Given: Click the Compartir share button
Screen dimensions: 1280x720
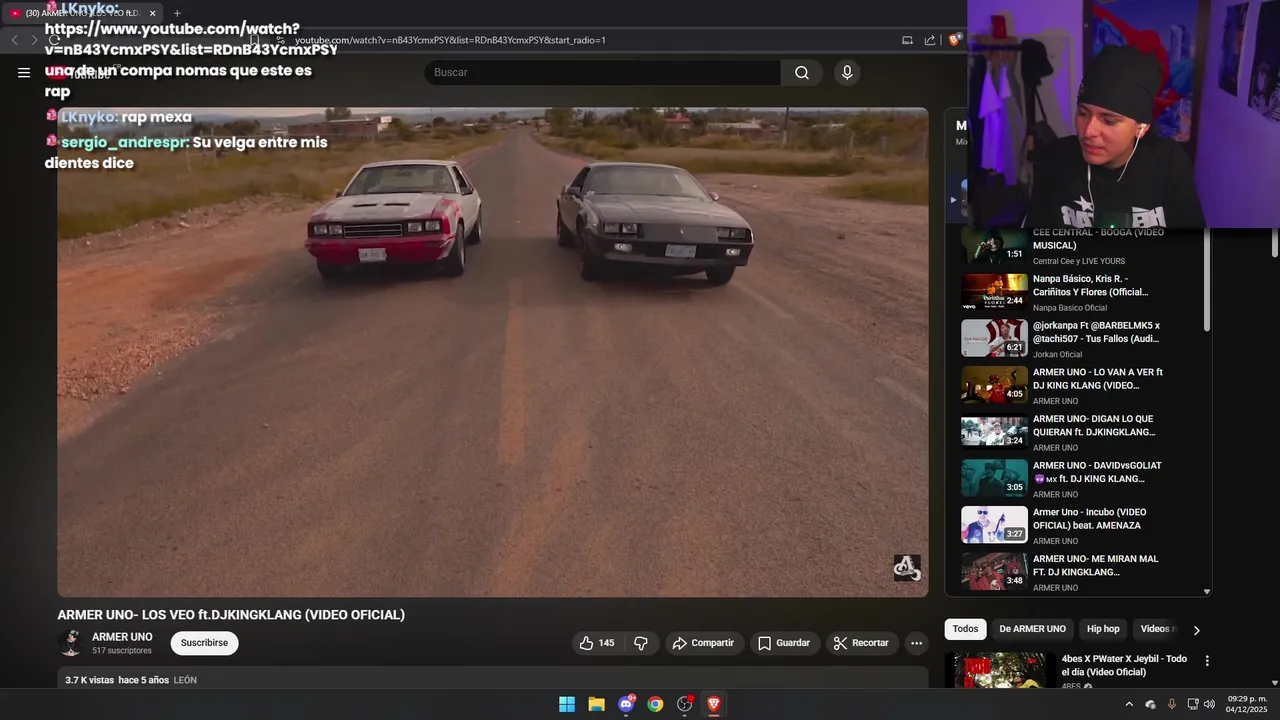Looking at the screenshot, I should point(703,643).
